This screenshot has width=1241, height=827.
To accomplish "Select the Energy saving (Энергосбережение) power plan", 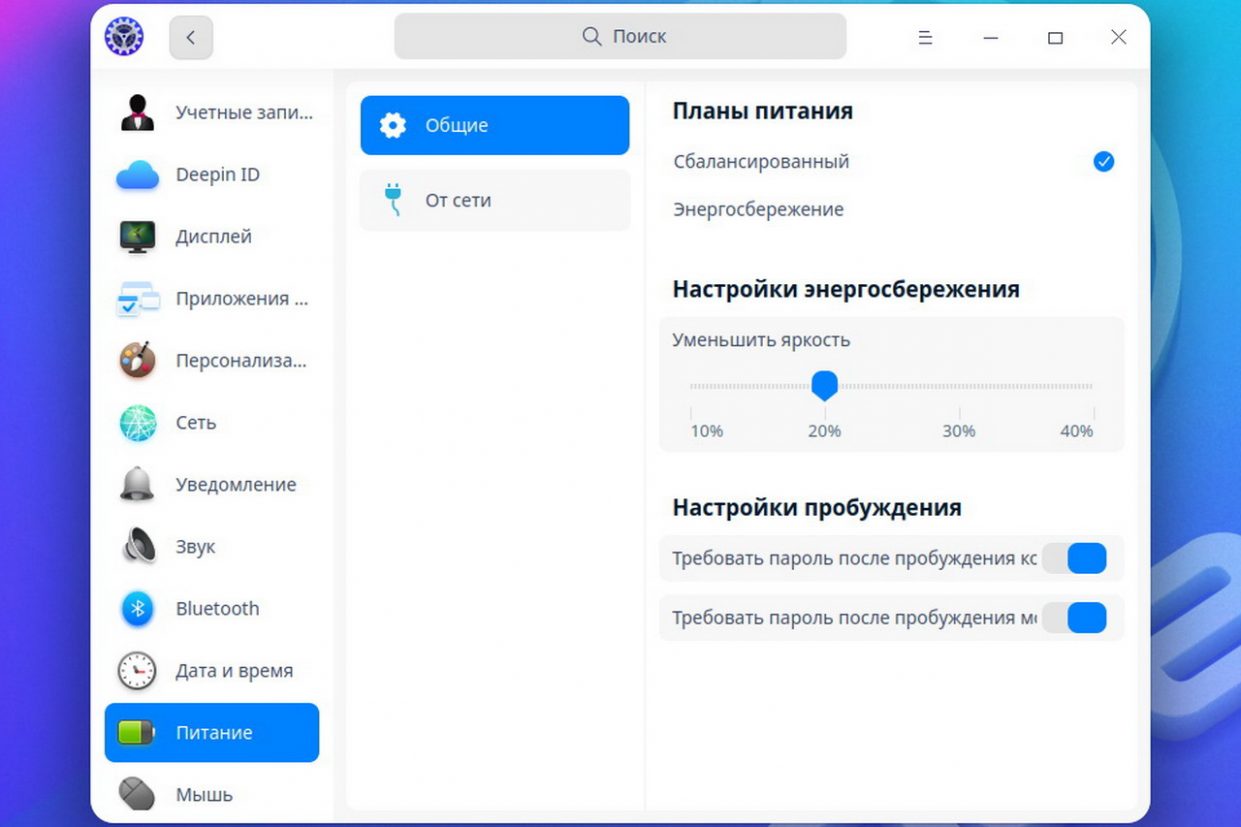I will [x=758, y=210].
